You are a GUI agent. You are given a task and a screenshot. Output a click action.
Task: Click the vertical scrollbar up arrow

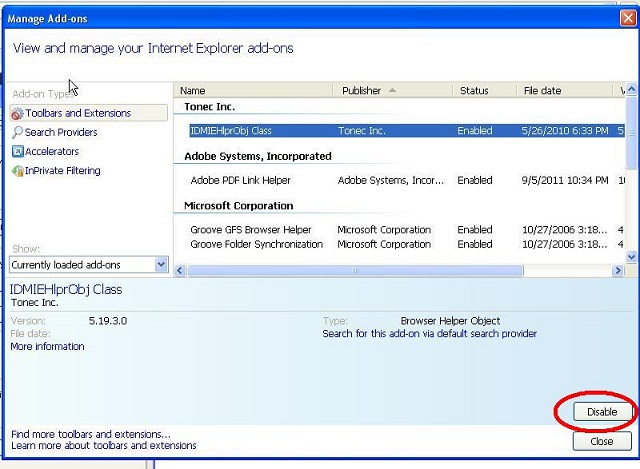tap(632, 91)
